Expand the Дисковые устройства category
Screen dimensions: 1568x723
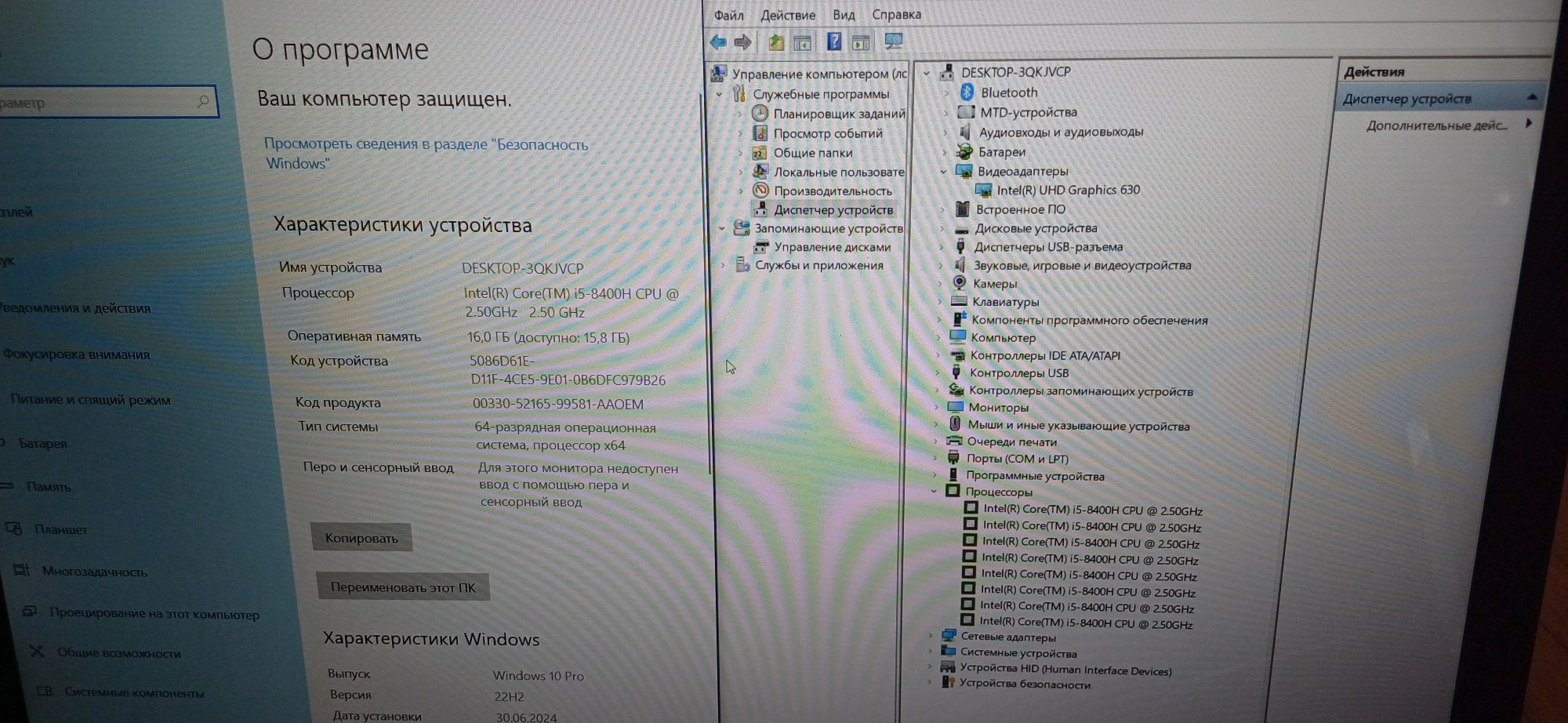[942, 228]
